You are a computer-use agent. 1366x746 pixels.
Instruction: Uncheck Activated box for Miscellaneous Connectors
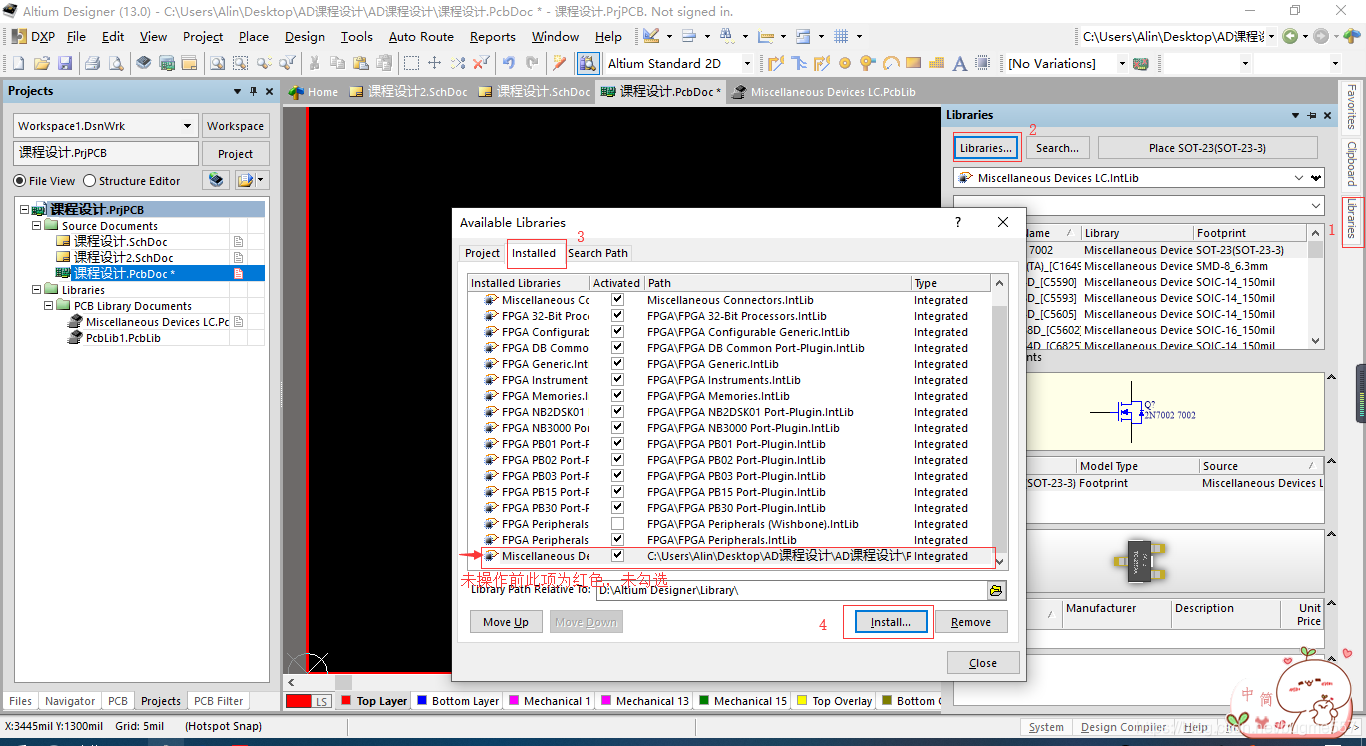click(617, 300)
